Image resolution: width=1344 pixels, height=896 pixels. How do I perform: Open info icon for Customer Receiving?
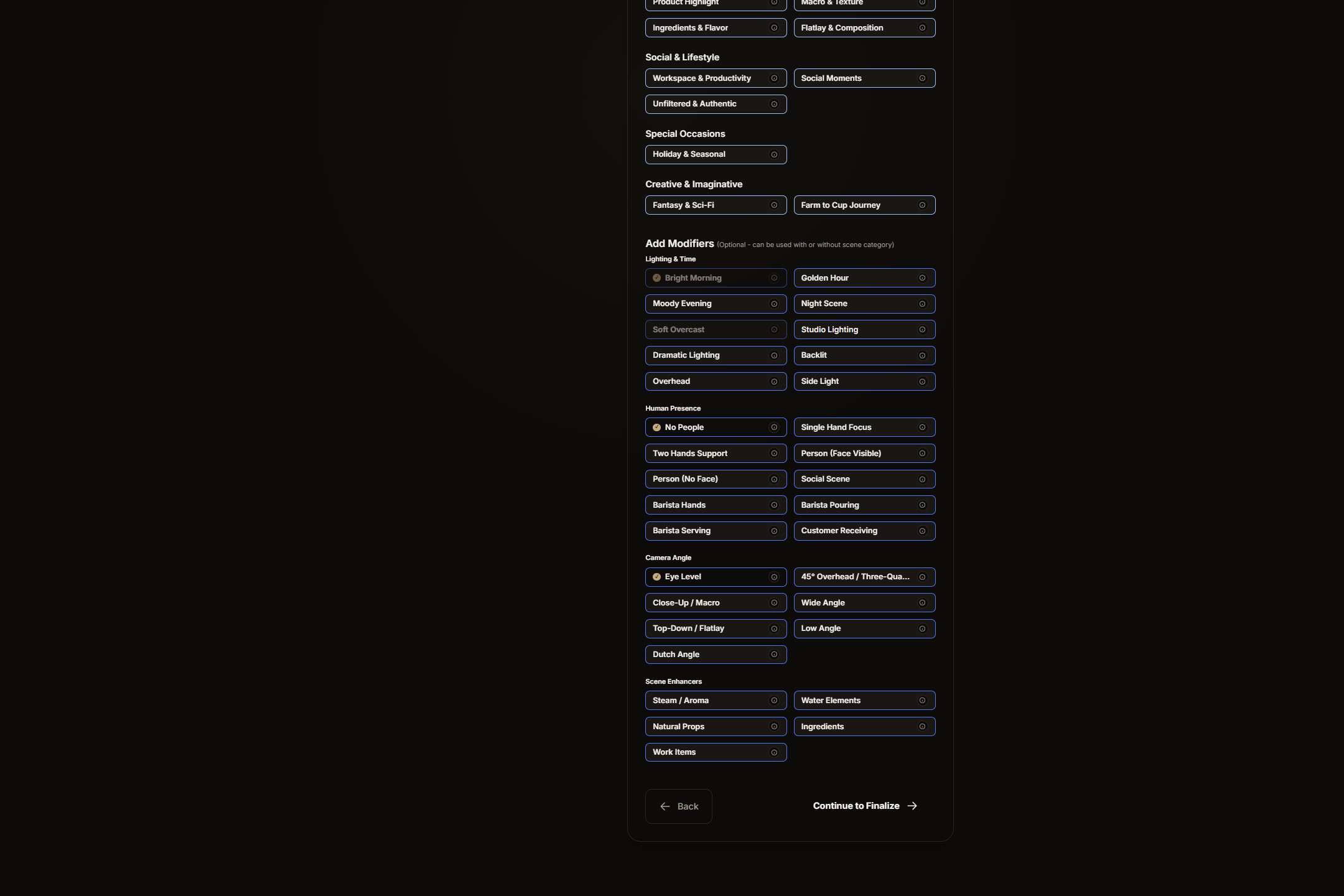point(922,531)
